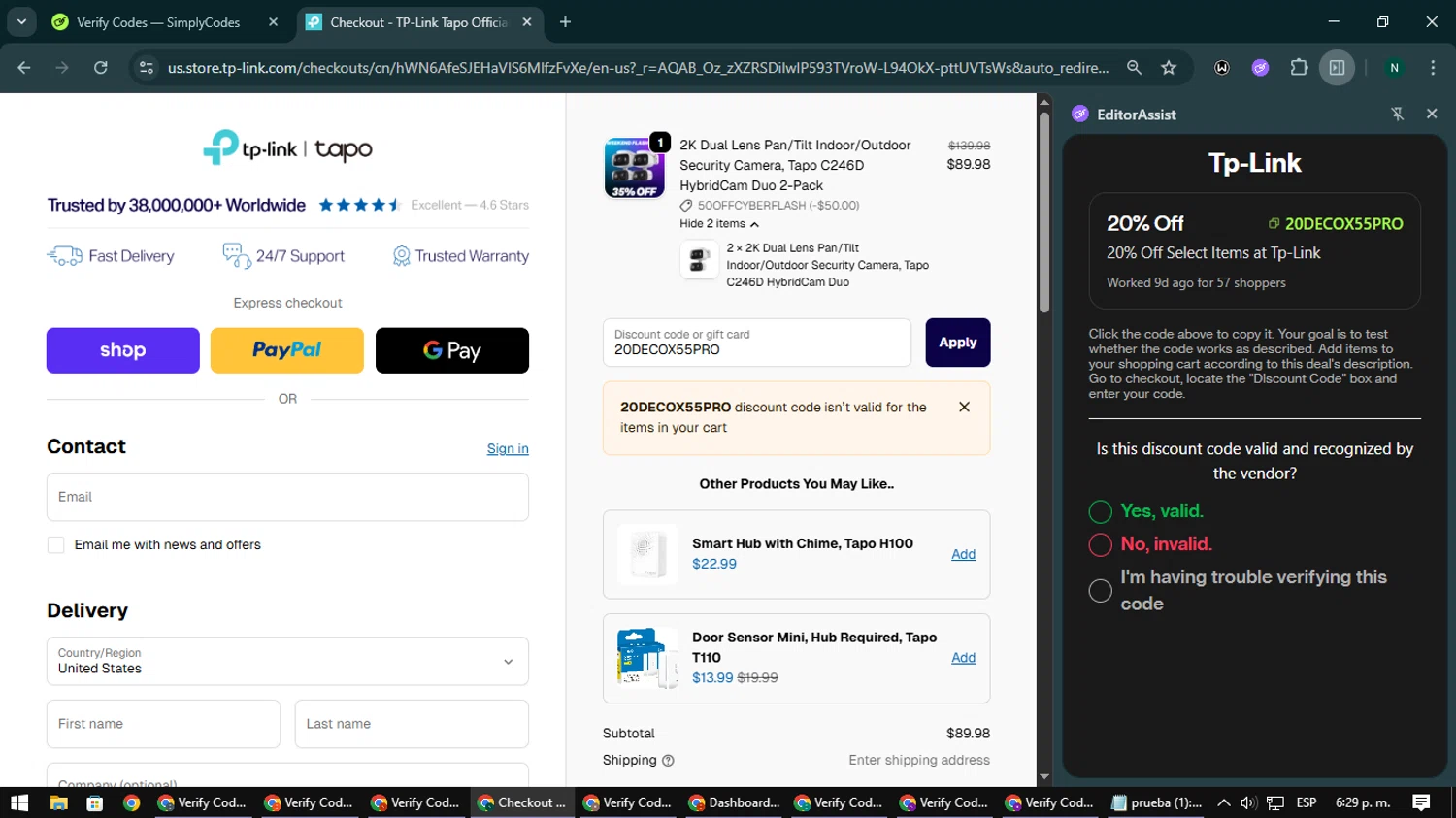Dismiss the invalid discount code message
This screenshot has height=818, width=1456.
[964, 407]
